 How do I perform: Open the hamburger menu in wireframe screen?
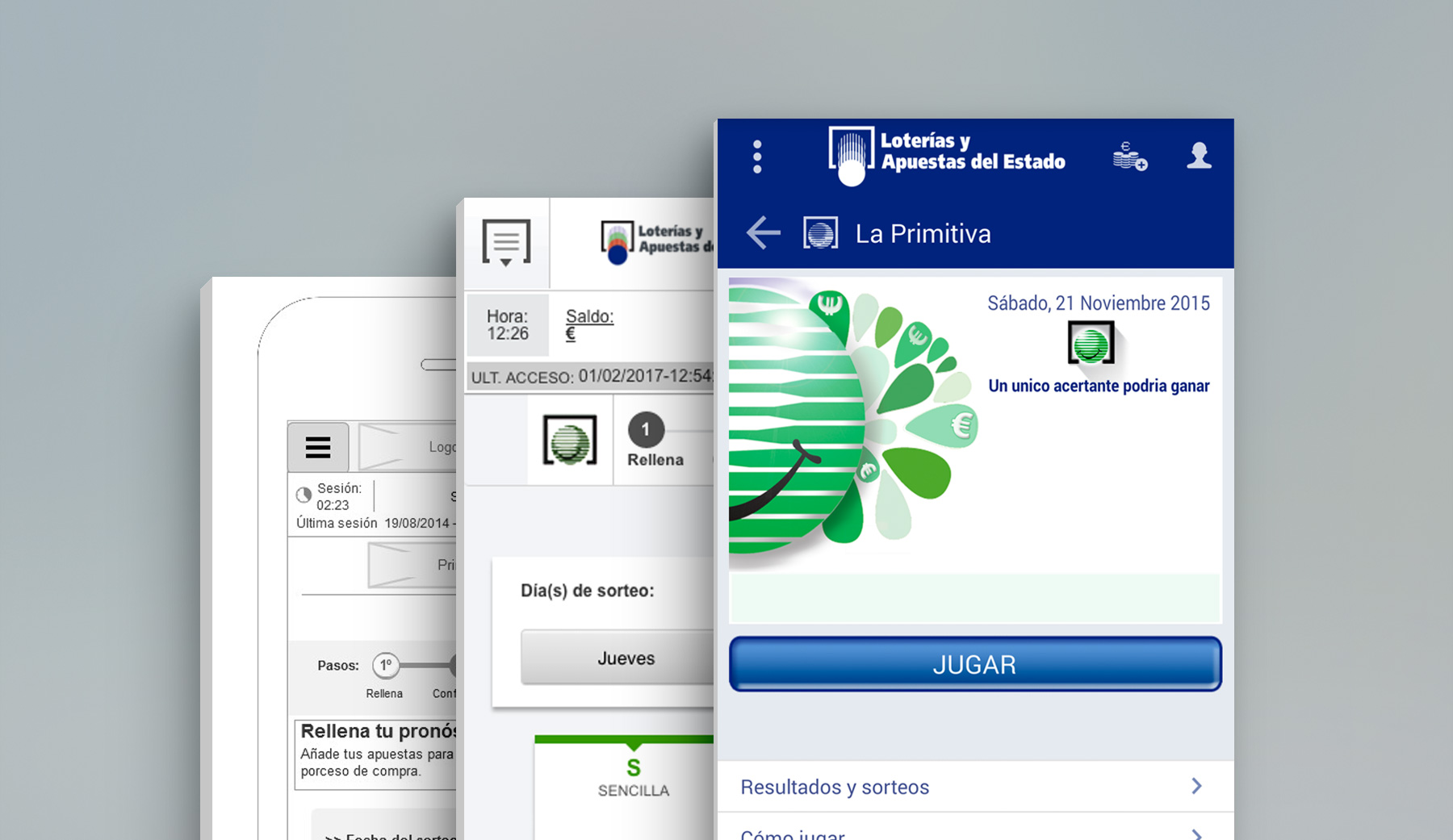pos(318,447)
